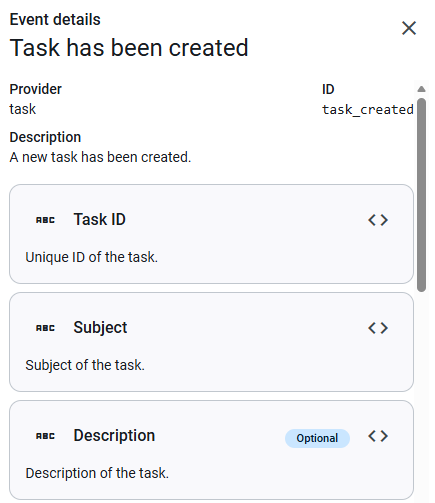
Task: Click the provider value 'task'
Action: pos(23,109)
